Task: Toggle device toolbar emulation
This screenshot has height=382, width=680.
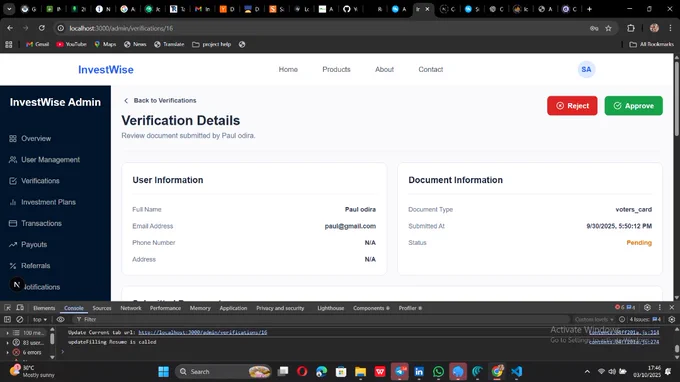Action: coord(20,308)
